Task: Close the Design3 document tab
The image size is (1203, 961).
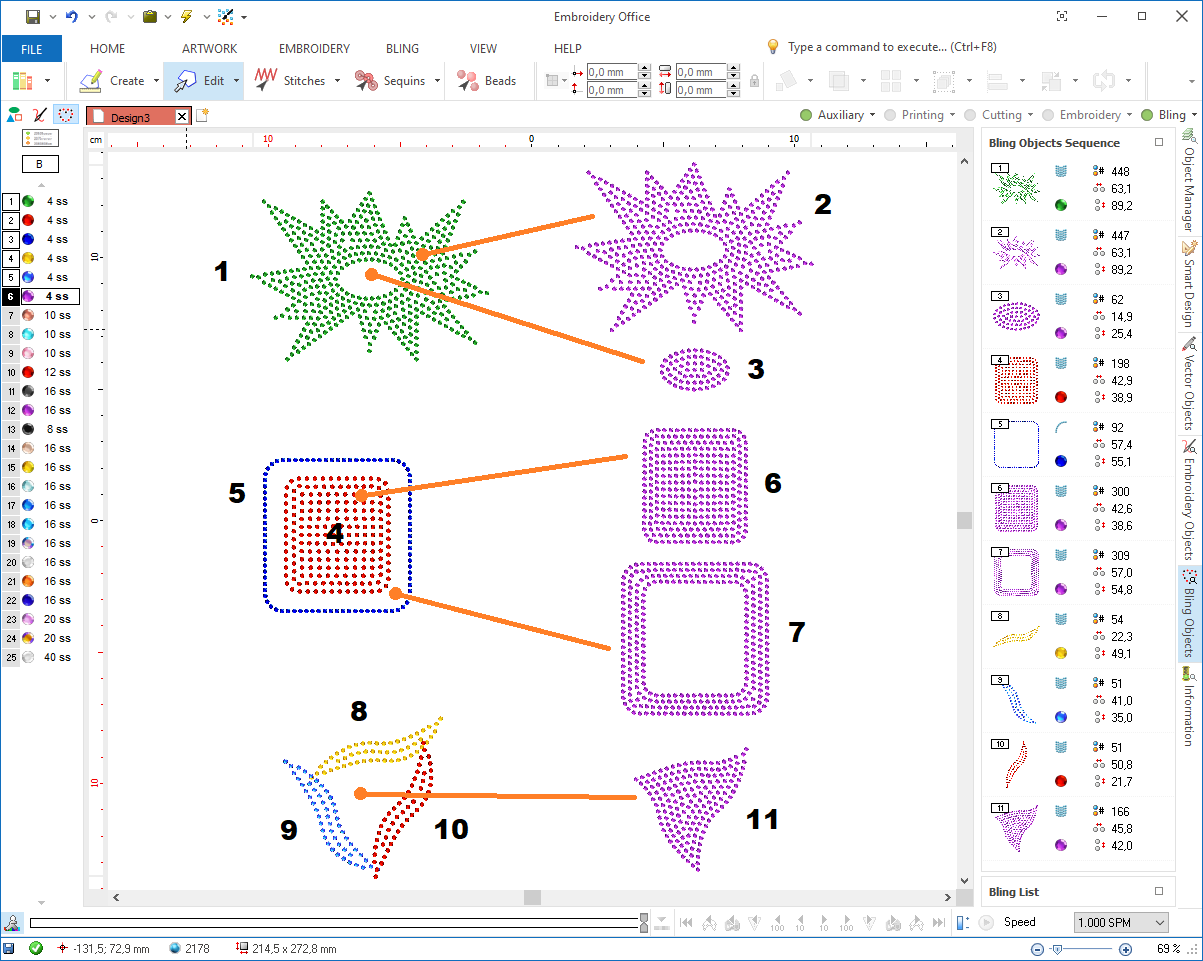Action: [182, 116]
